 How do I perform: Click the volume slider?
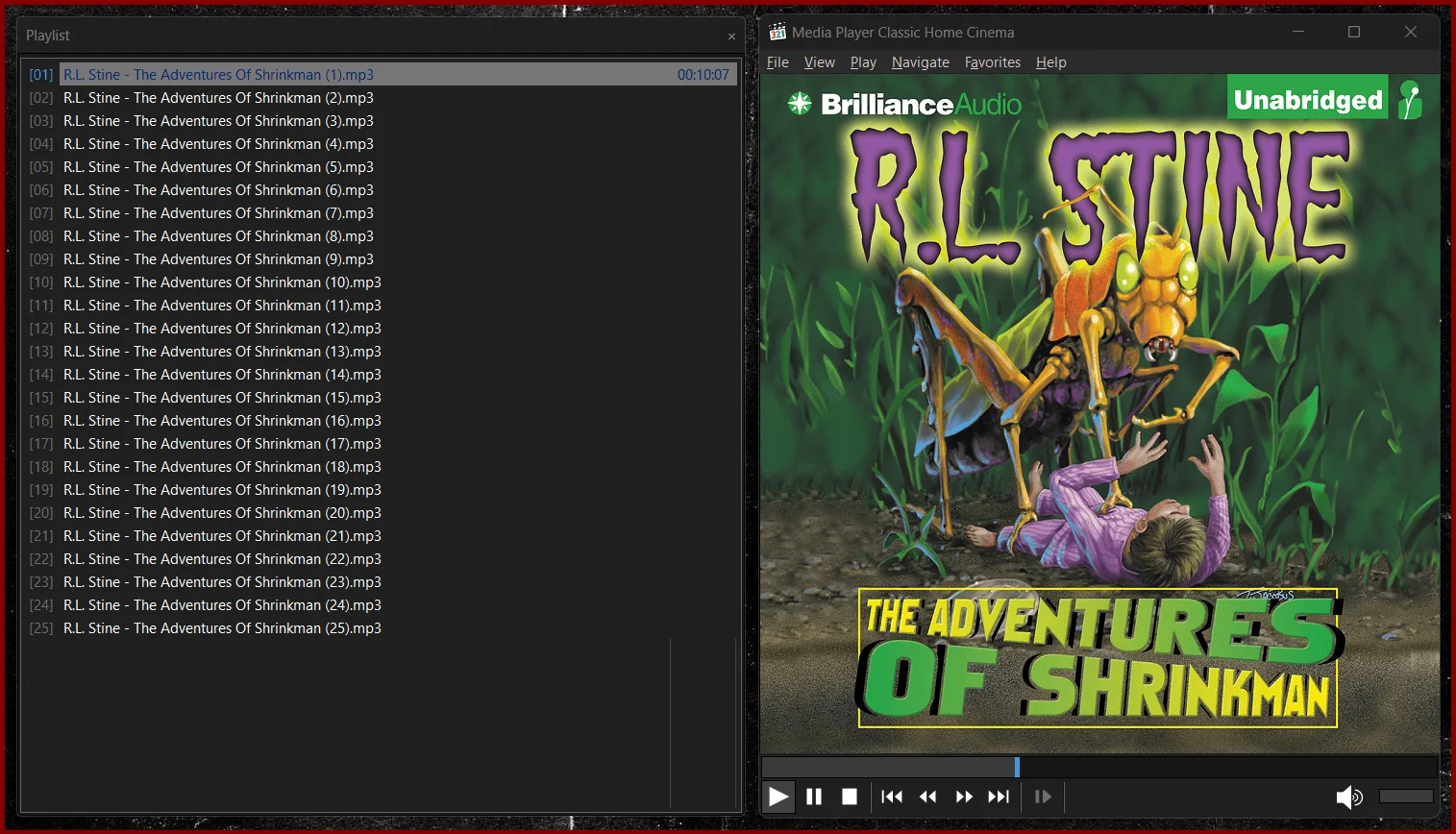(1406, 797)
